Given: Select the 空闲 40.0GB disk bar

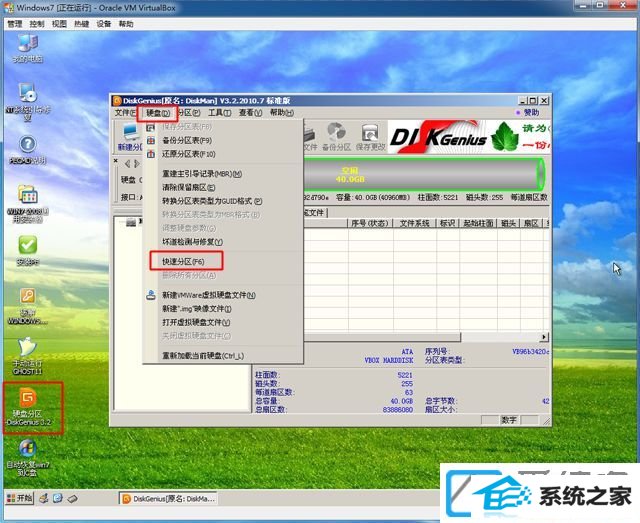Looking at the screenshot, I should click(x=422, y=174).
